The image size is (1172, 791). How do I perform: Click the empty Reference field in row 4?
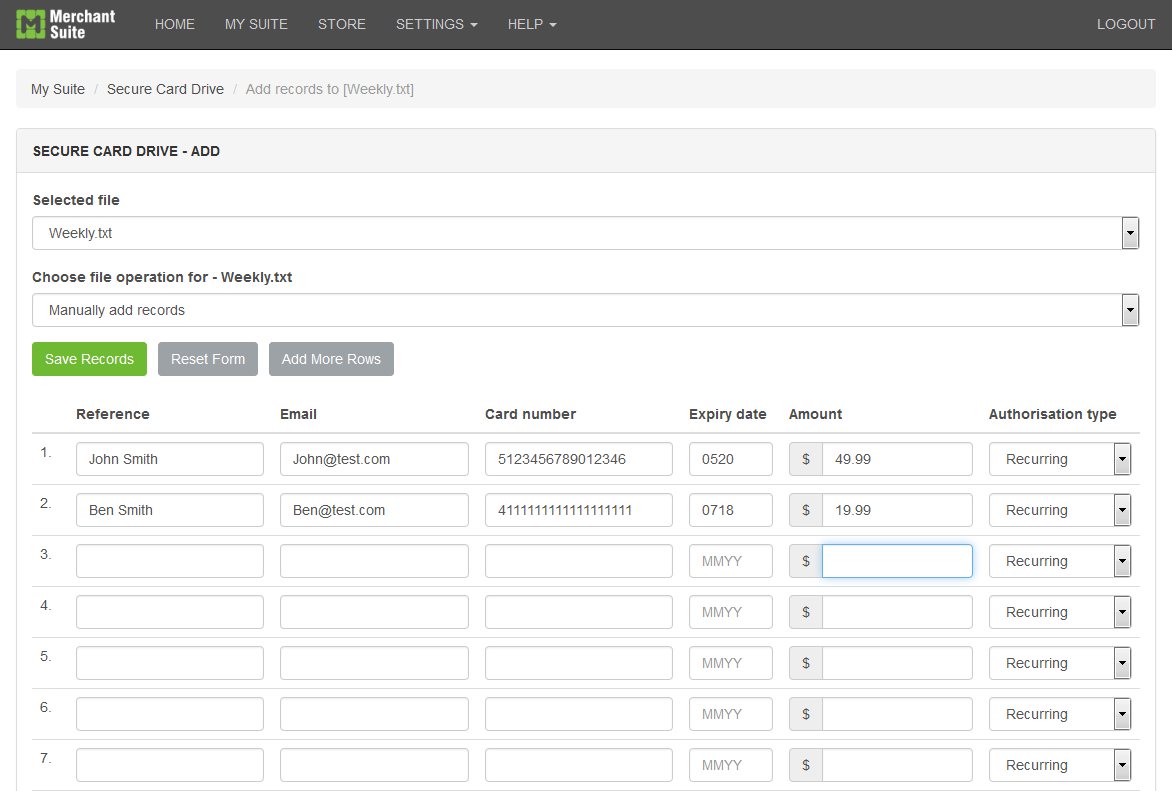pos(170,612)
